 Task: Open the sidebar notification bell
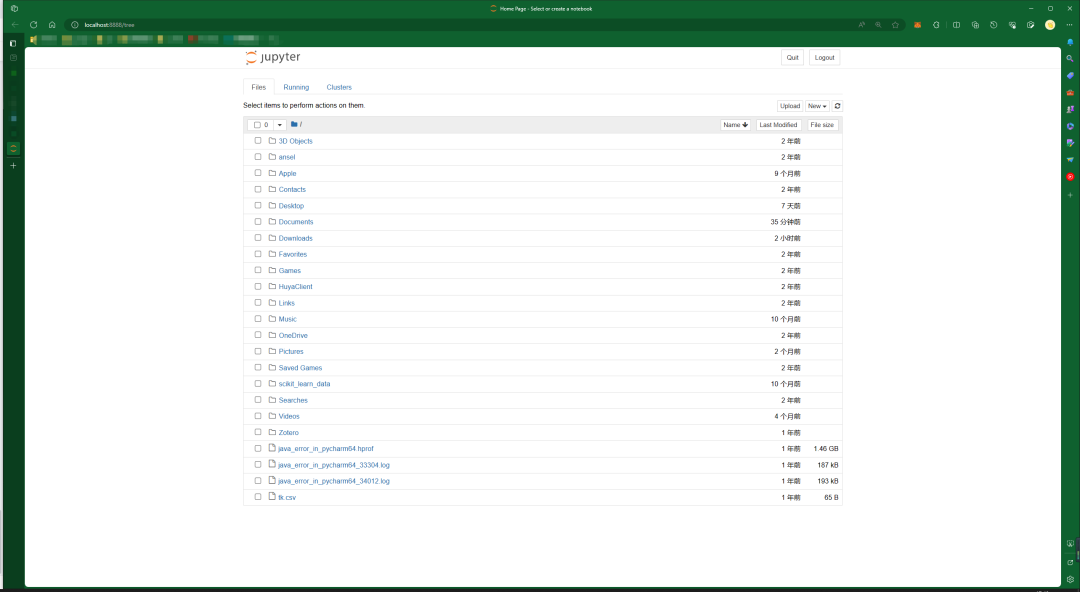point(1070,42)
